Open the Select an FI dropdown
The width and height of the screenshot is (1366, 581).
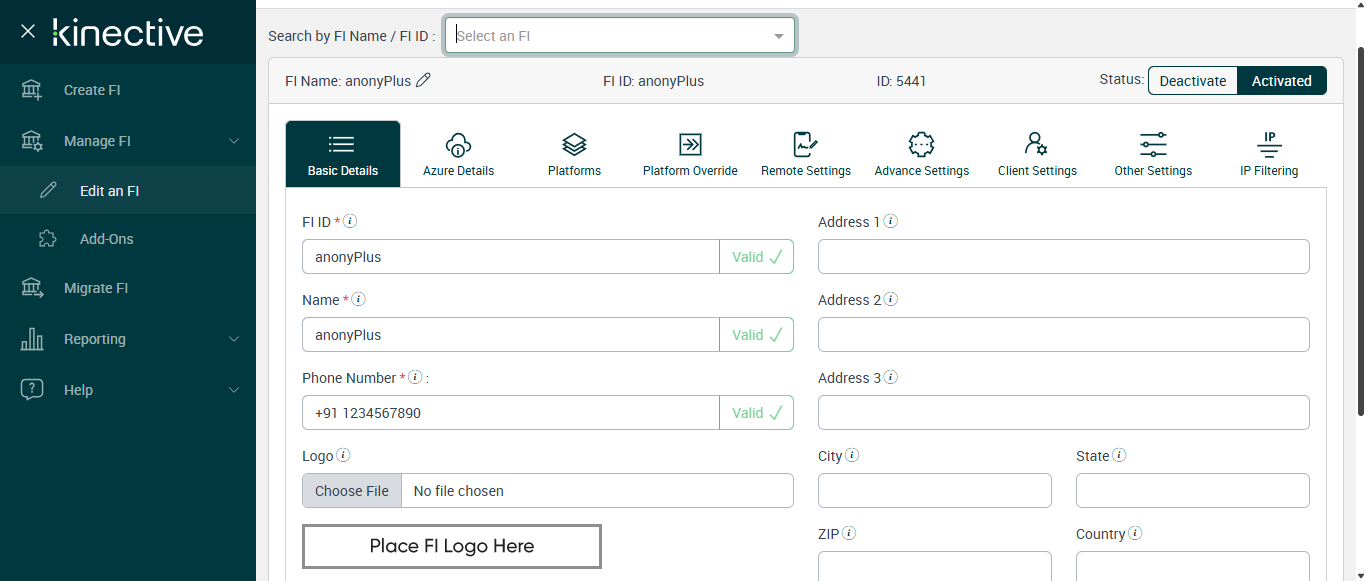[620, 35]
